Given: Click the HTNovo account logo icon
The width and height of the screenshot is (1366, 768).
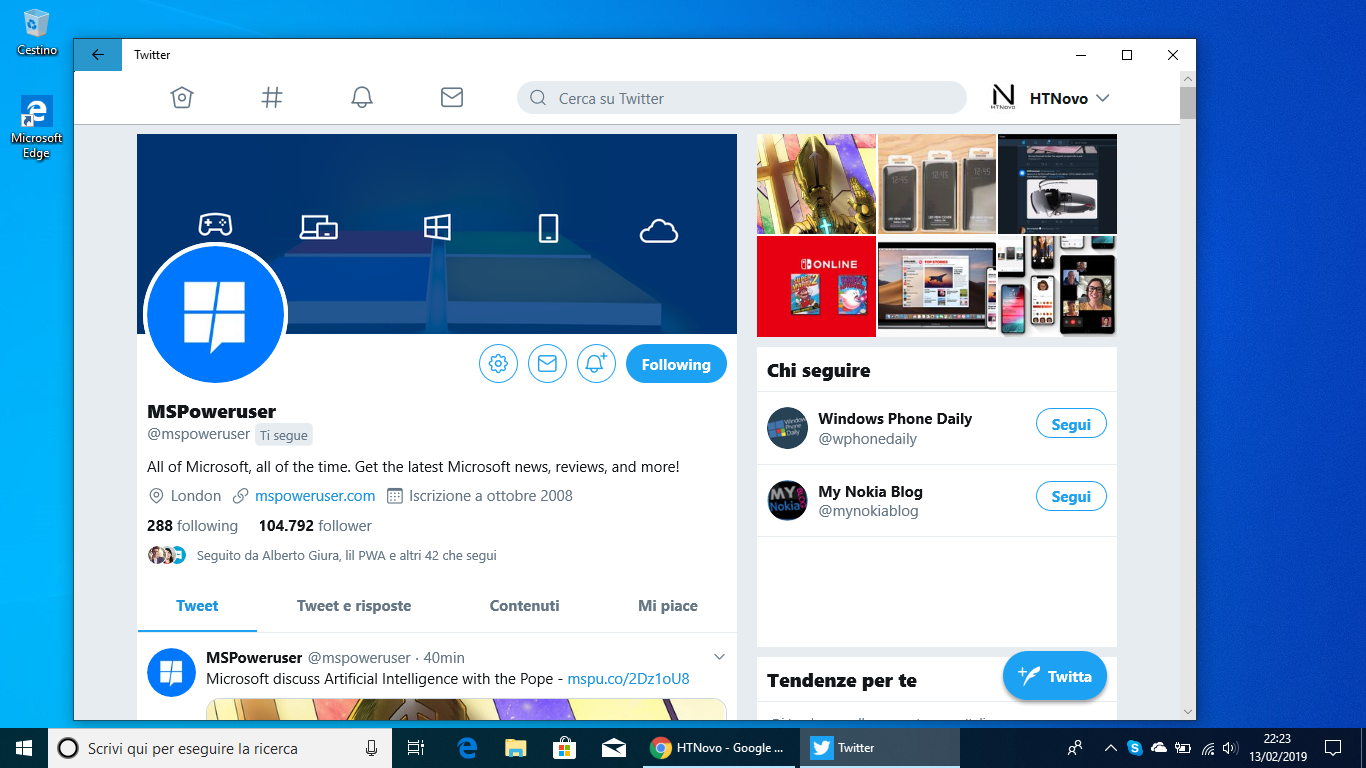Looking at the screenshot, I should 1003,97.
